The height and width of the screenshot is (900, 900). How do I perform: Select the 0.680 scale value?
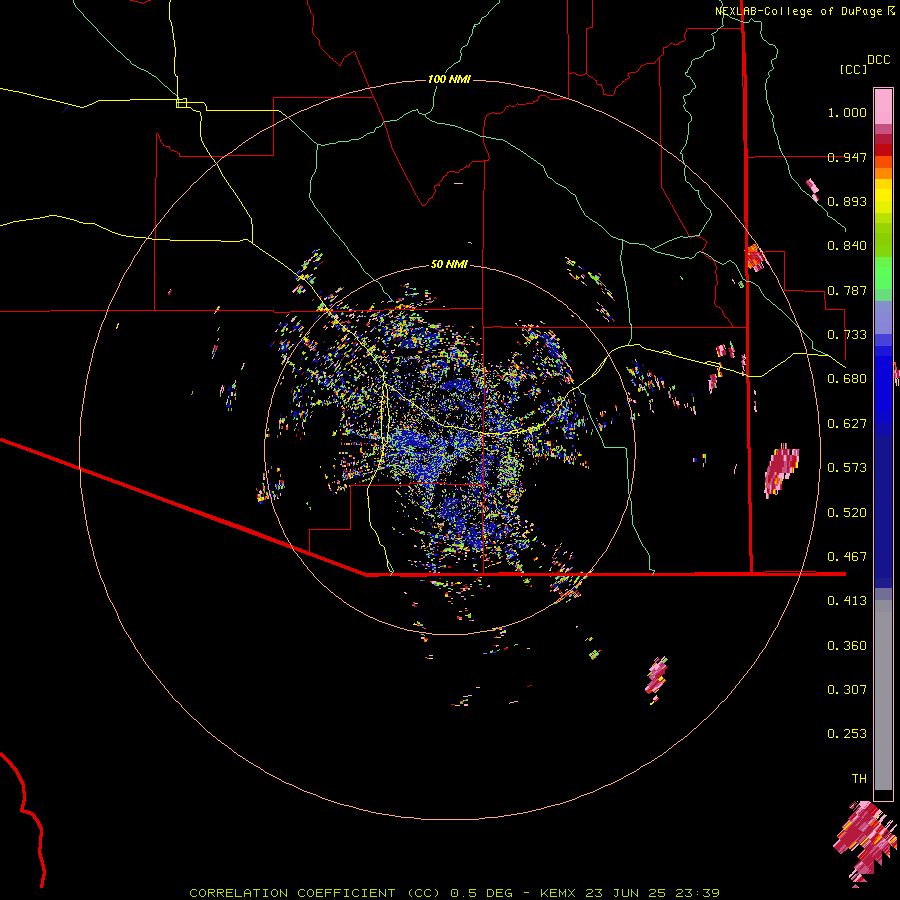pos(847,379)
